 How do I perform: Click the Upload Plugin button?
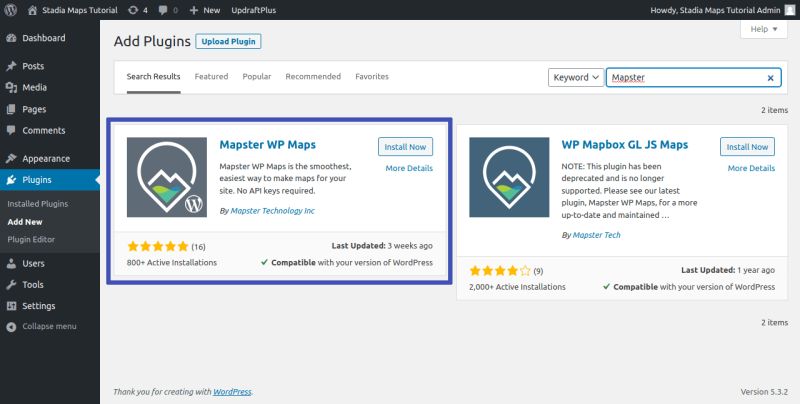[228, 41]
